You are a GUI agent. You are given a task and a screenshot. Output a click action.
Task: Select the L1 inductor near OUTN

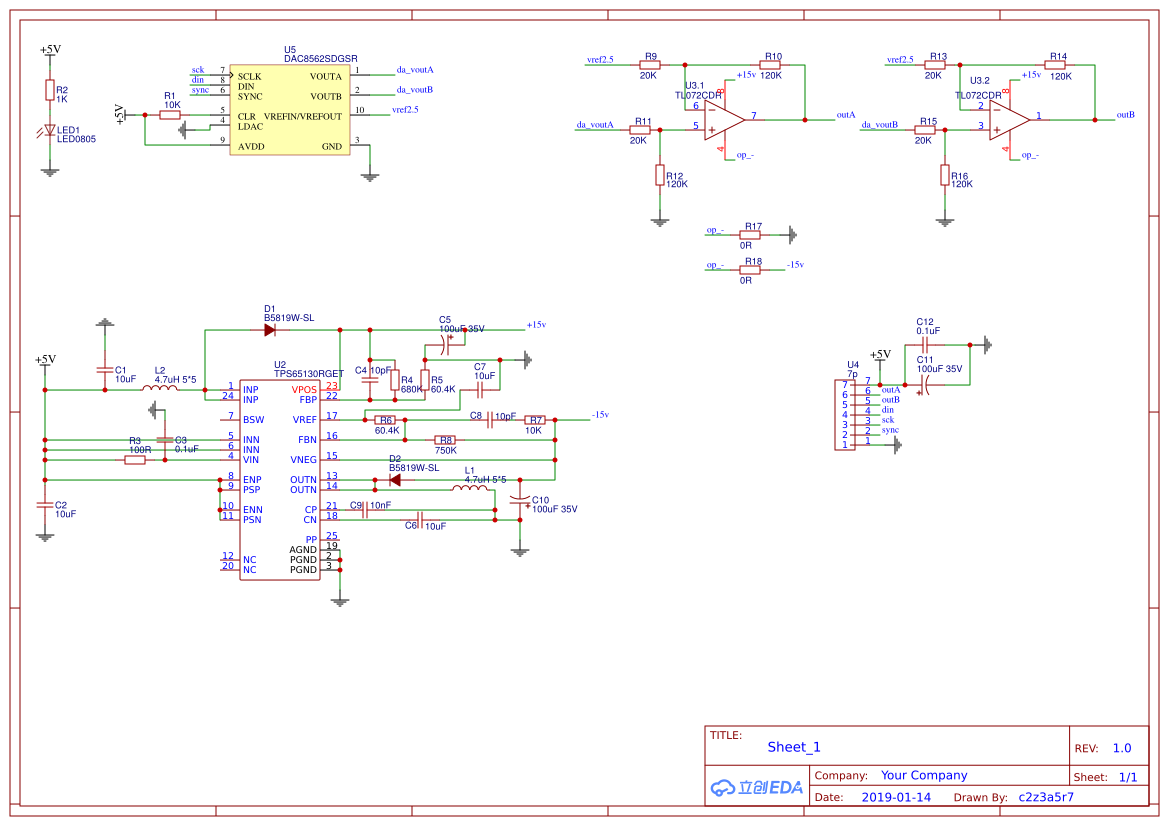[470, 489]
